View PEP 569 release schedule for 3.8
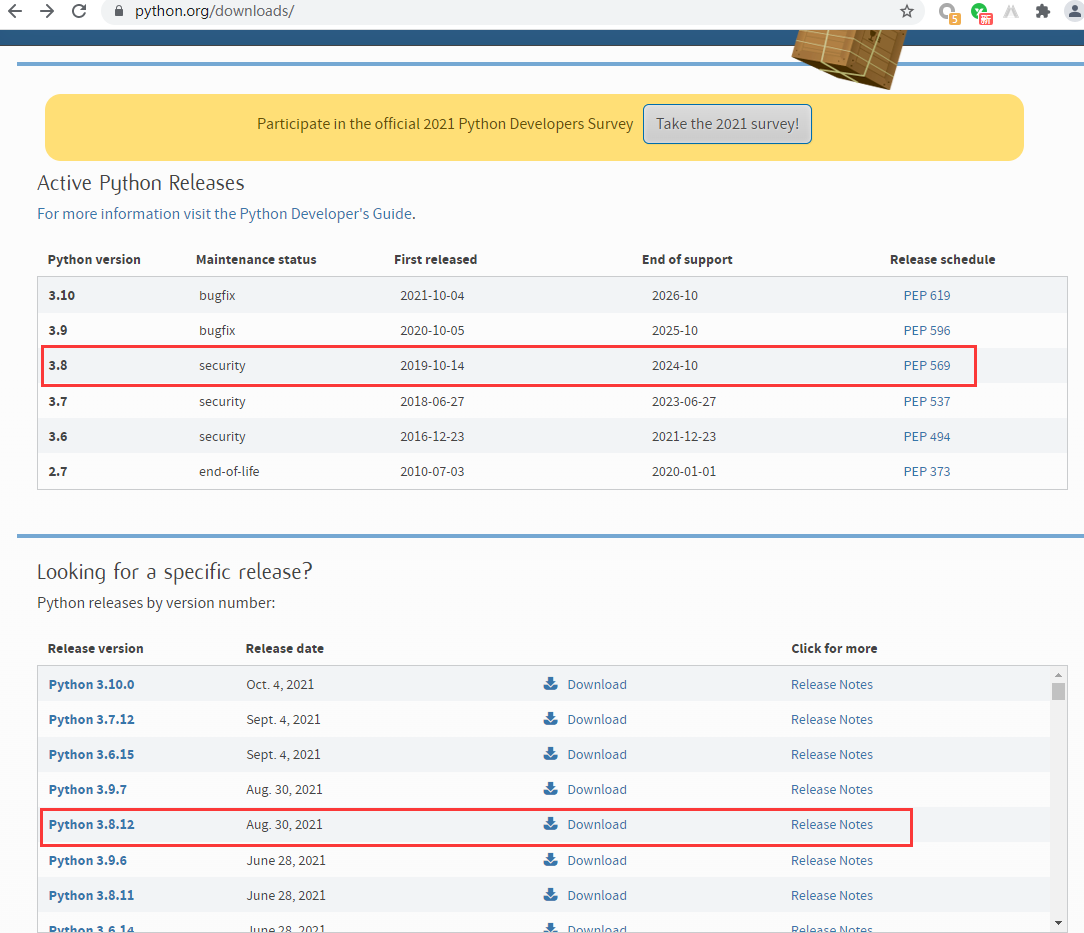Image resolution: width=1084 pixels, height=933 pixels. coord(927,365)
